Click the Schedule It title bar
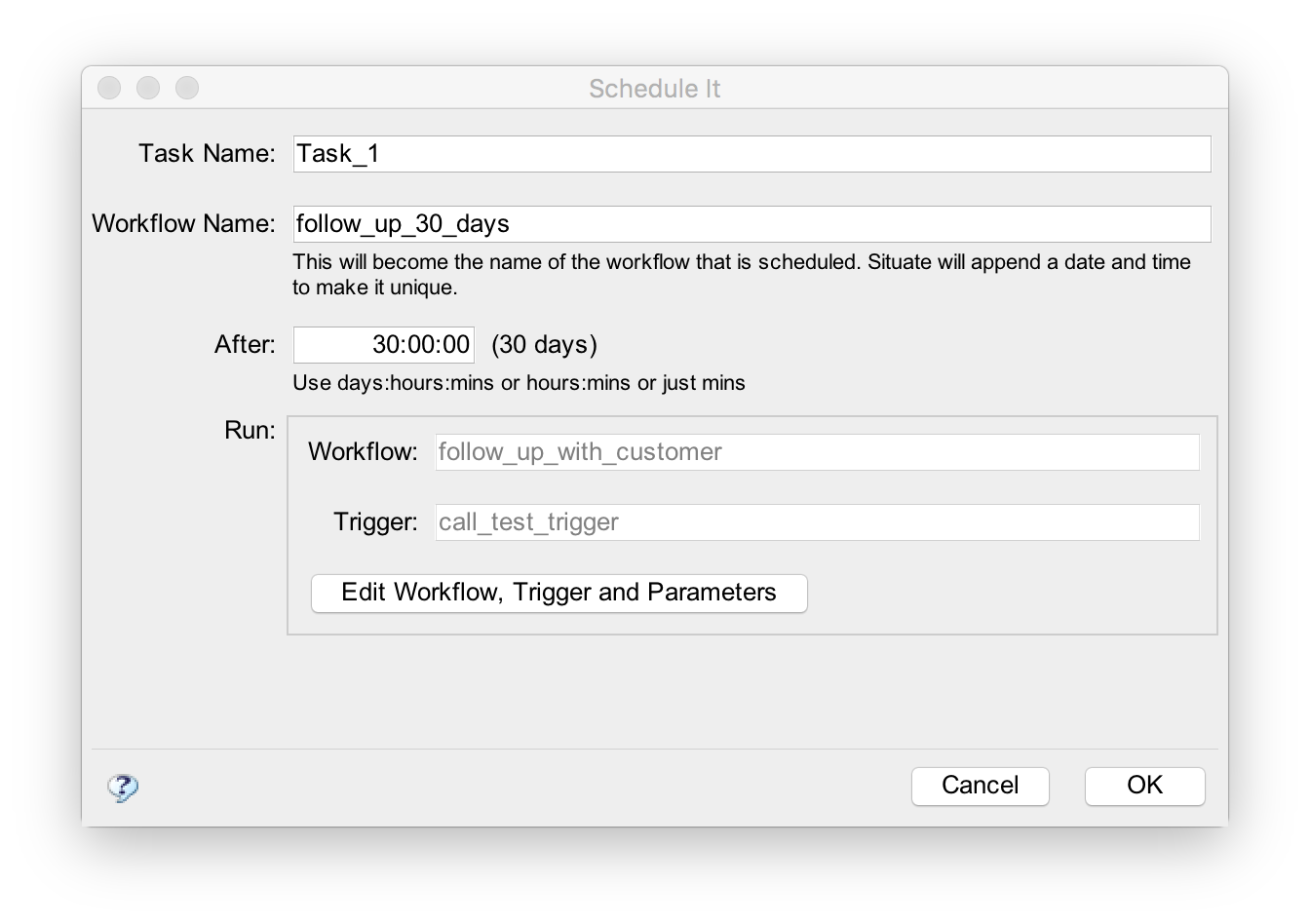 click(653, 88)
